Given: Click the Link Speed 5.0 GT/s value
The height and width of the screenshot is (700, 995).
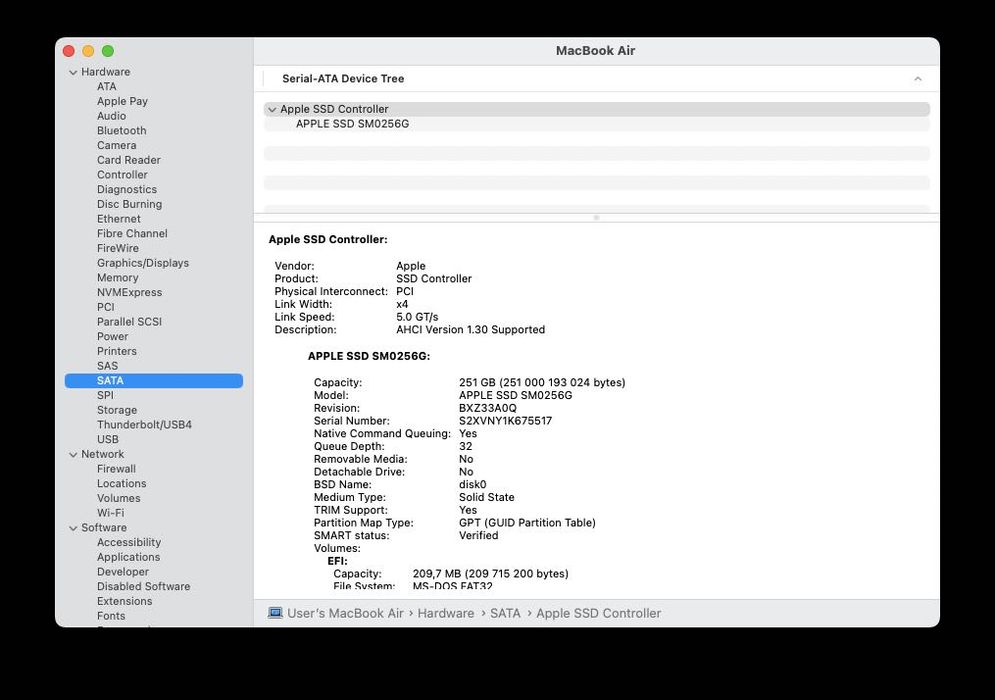Looking at the screenshot, I should tap(417, 317).
